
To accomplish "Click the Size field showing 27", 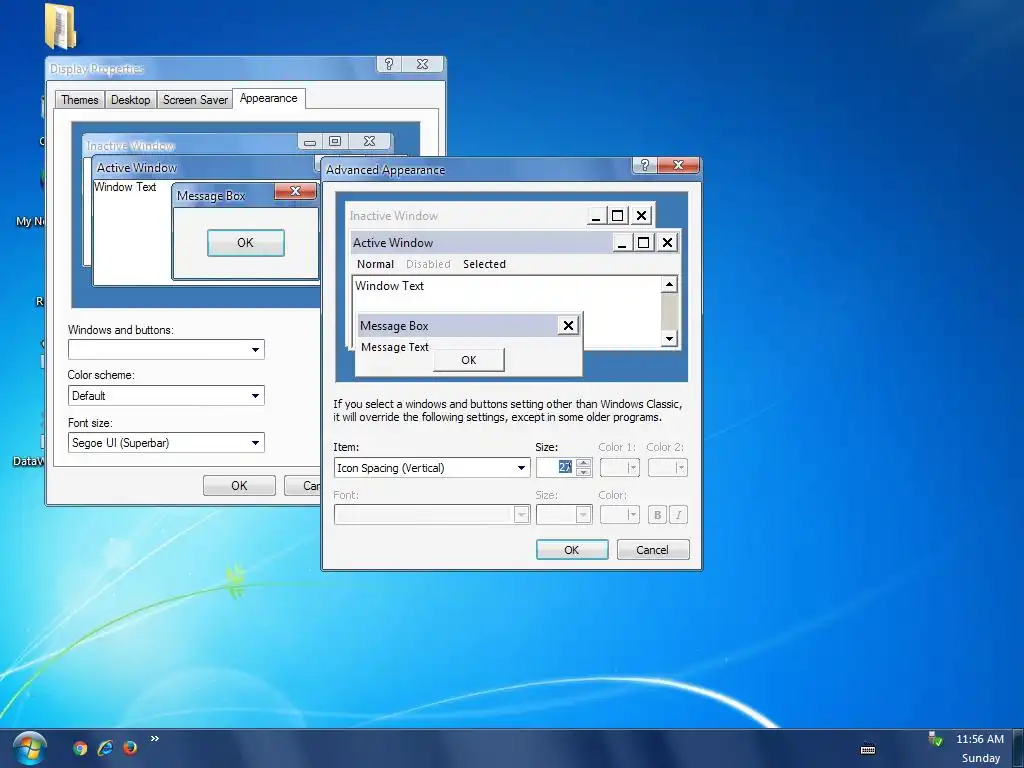I will click(556, 467).
